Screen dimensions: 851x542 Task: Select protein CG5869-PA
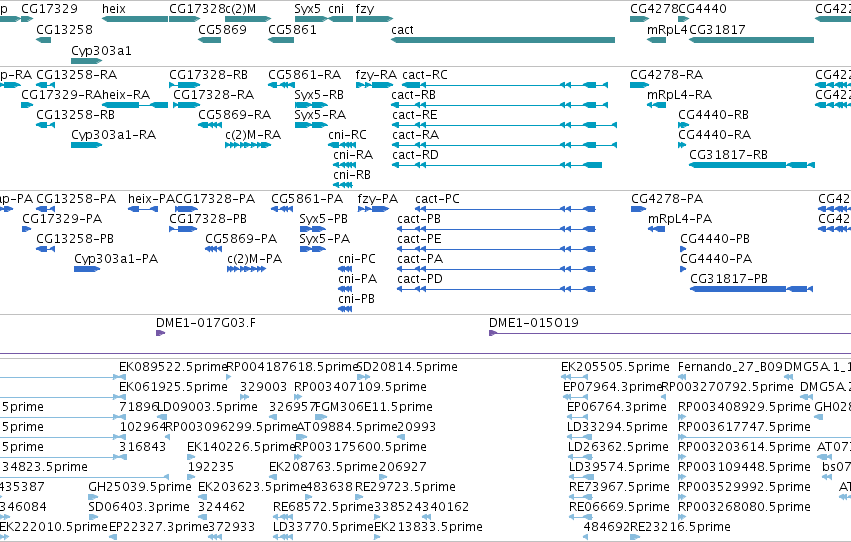241,239
